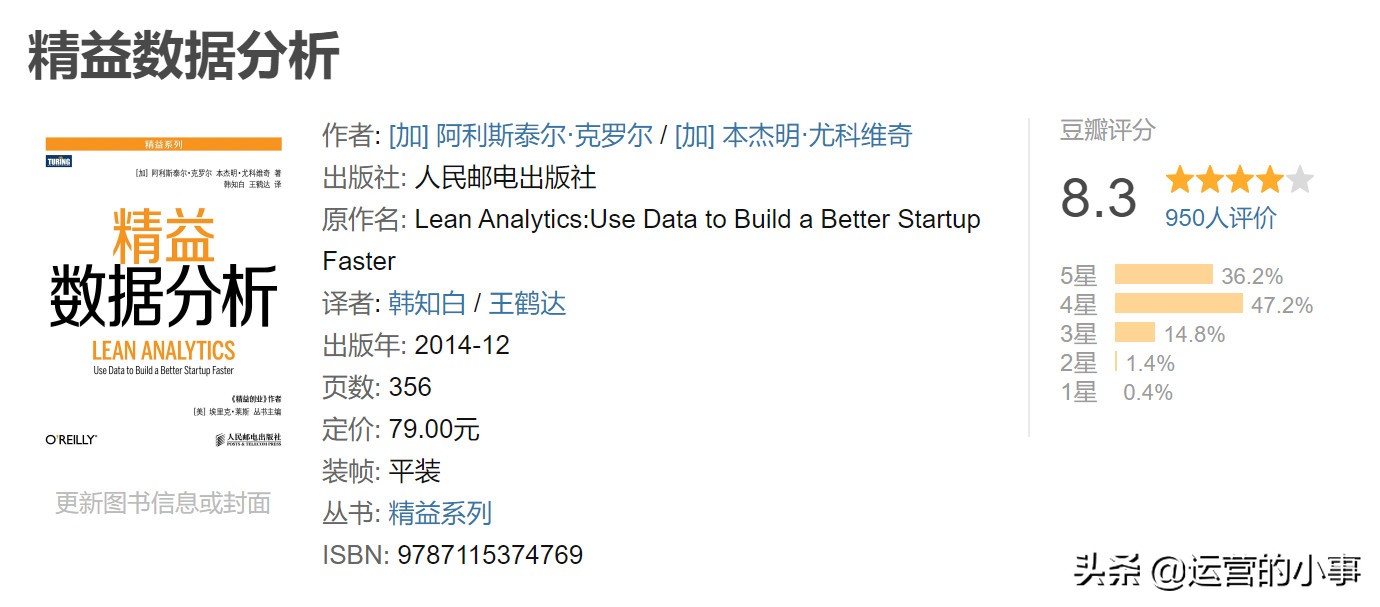Open translator link 韩知白

[x=427, y=304]
